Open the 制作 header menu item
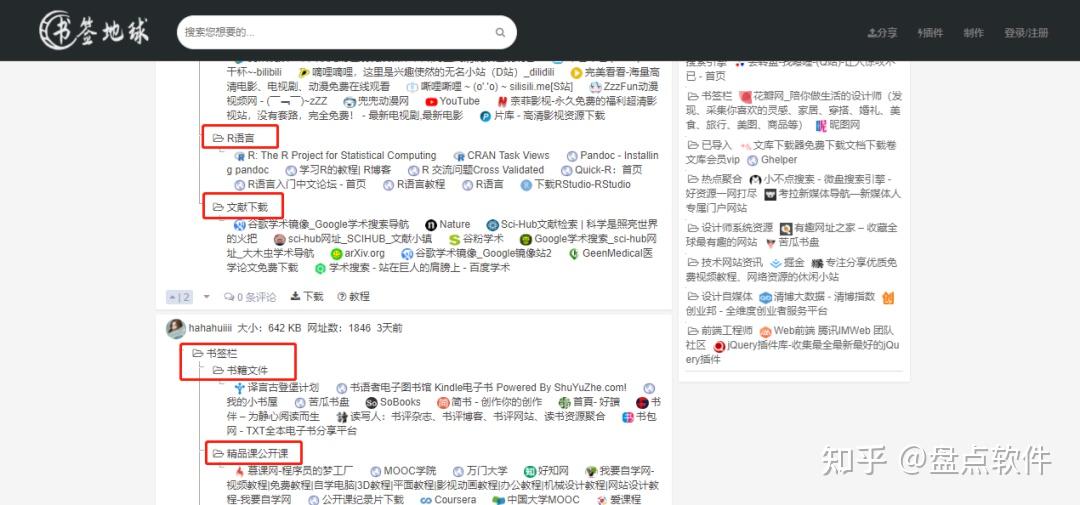Viewport: 1080px width, 505px height. point(974,32)
